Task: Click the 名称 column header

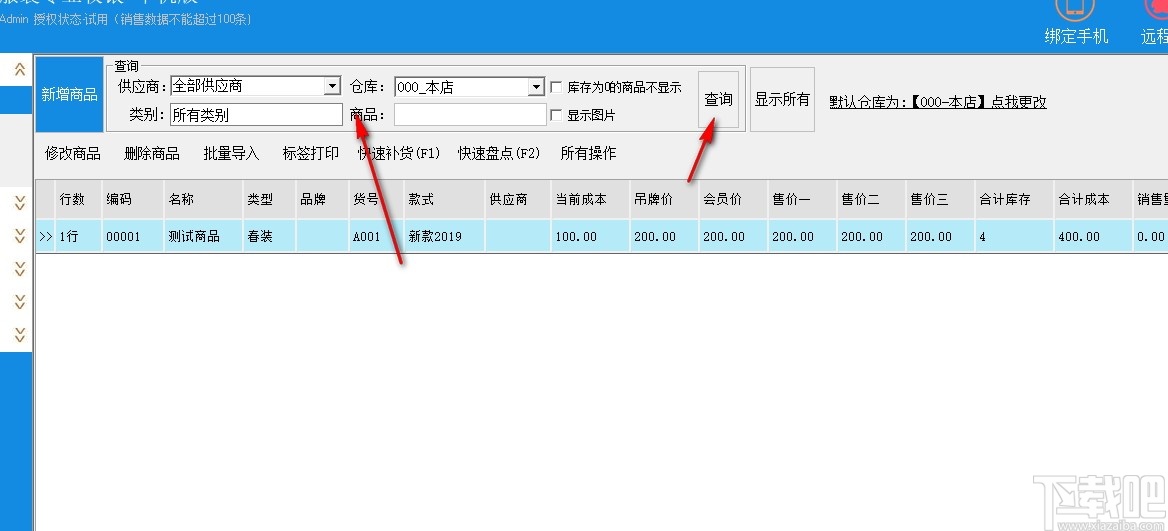Action: (x=203, y=200)
